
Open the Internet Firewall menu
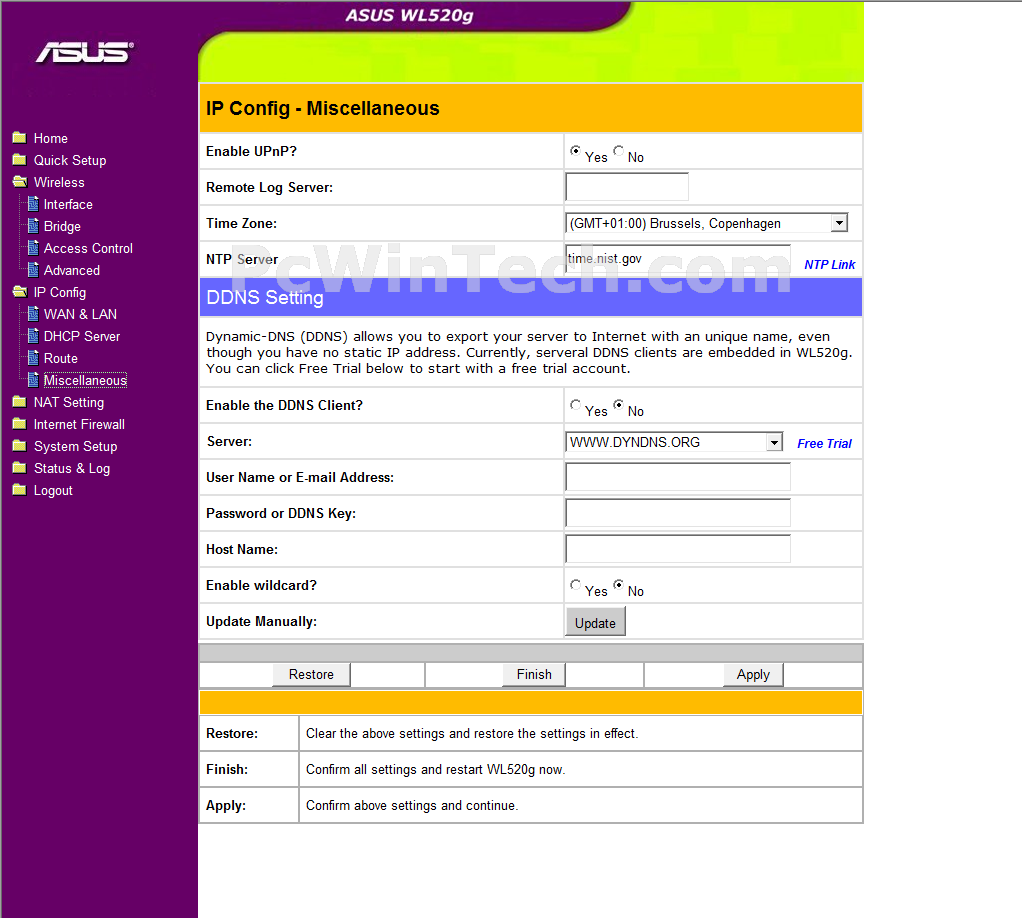point(80,424)
